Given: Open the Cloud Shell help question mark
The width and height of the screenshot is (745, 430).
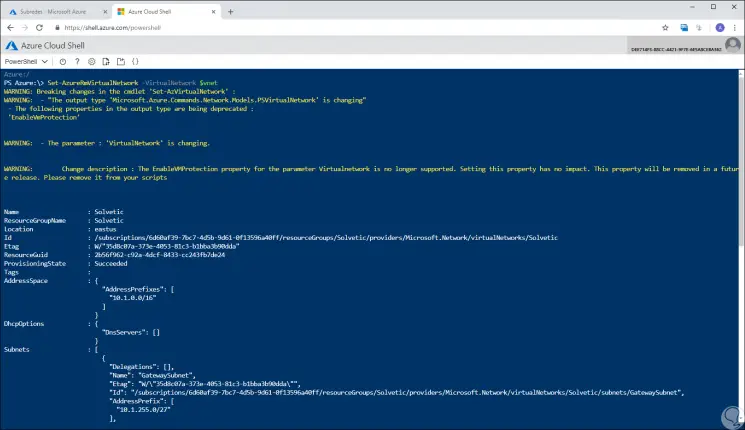Looking at the screenshot, I should 79,61.
